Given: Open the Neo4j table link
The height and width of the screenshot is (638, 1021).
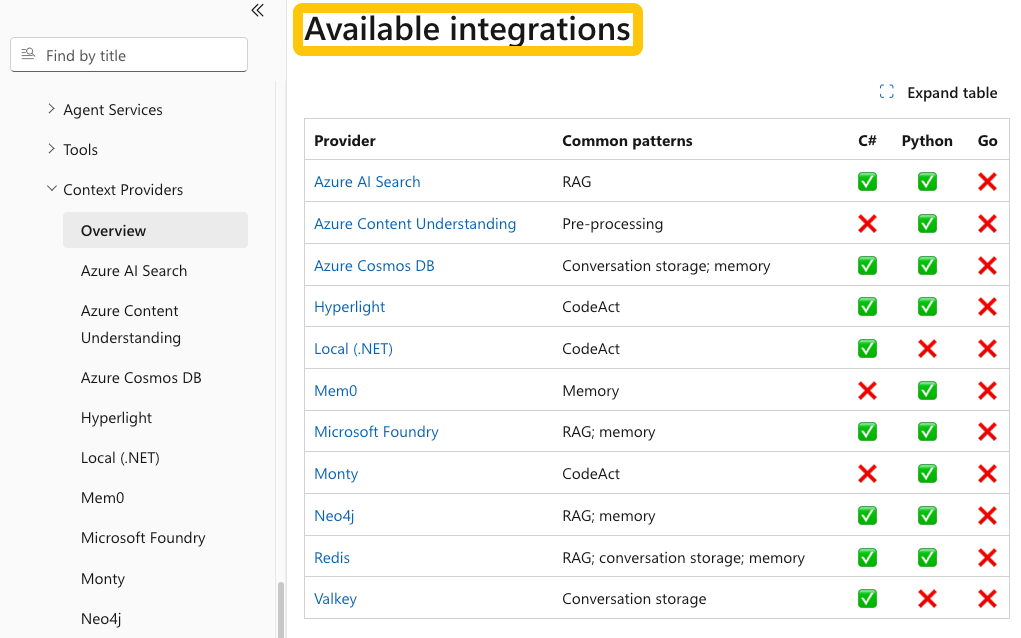Looking at the screenshot, I should point(333,516).
